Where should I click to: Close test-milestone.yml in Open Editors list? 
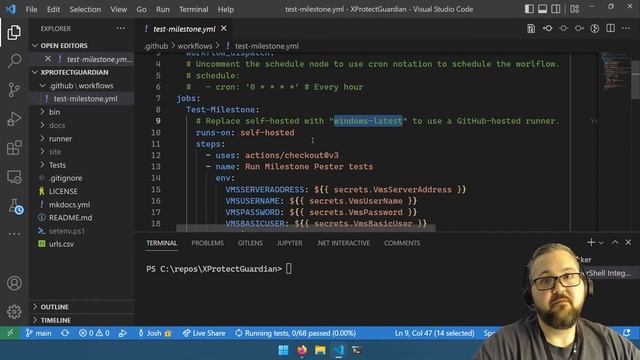click(x=48, y=59)
